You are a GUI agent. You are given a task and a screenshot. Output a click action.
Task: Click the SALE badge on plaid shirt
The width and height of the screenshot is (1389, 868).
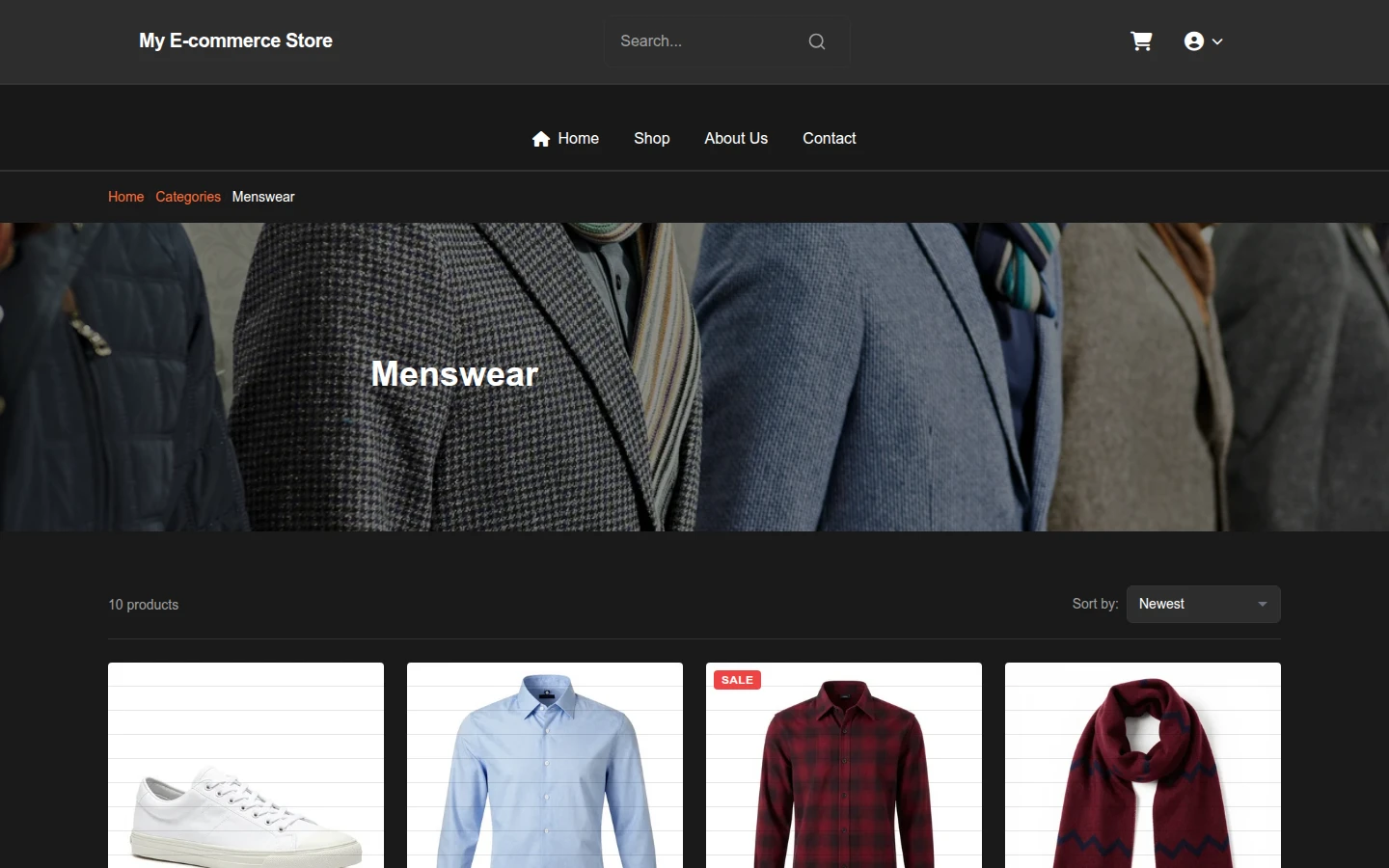737,680
